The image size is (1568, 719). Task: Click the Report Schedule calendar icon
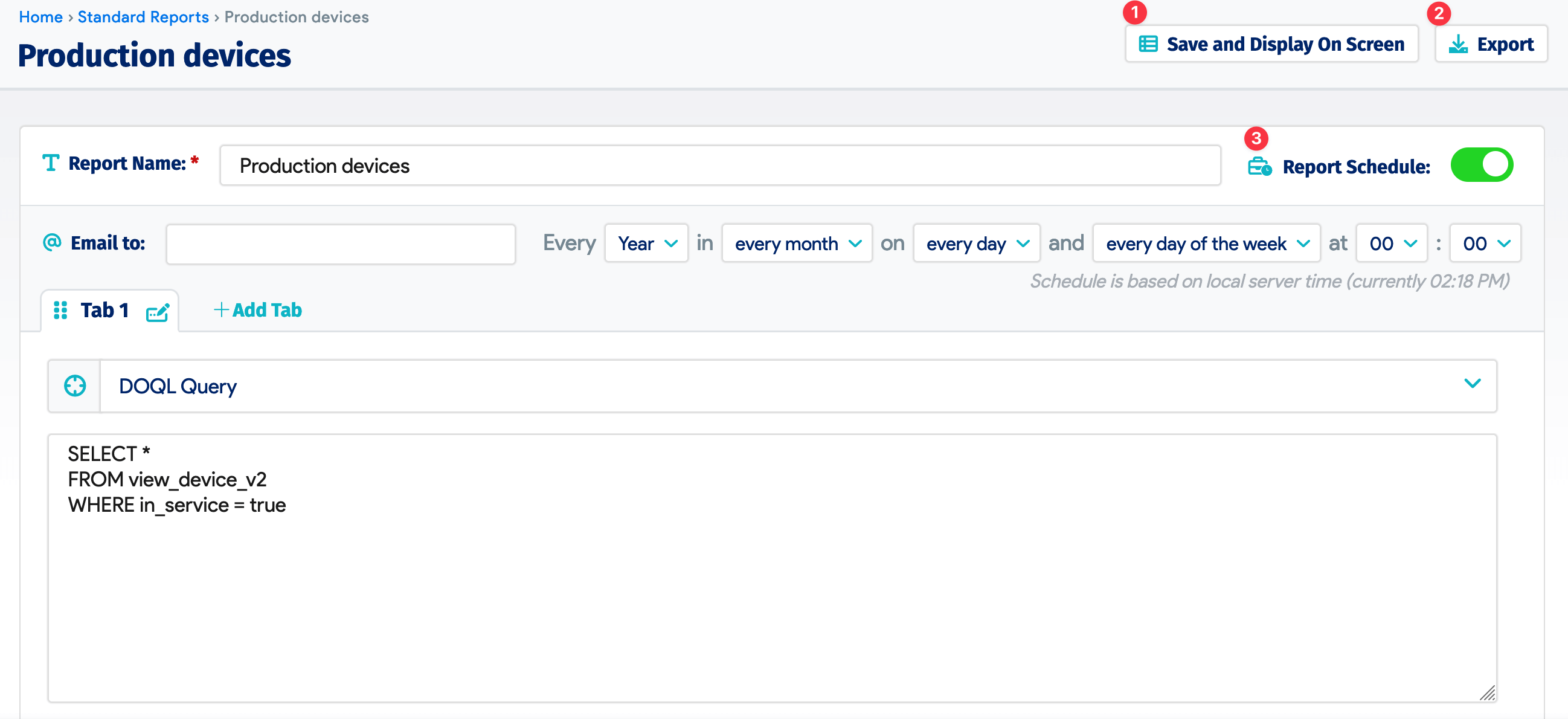(x=1259, y=166)
